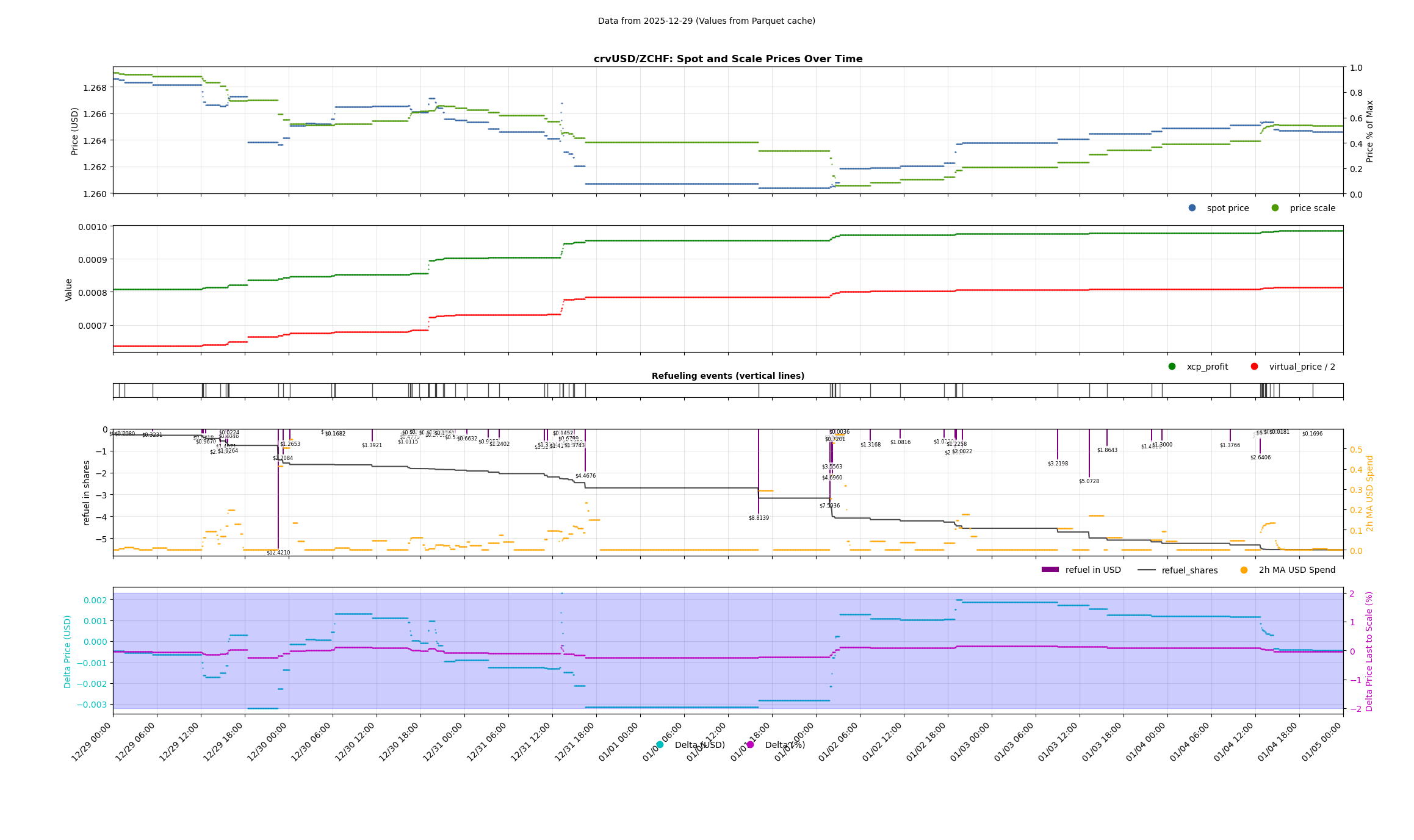Click the Price % of Max axis label
Image resolution: width=1414 pixels, height=840 pixels.
1369,131
